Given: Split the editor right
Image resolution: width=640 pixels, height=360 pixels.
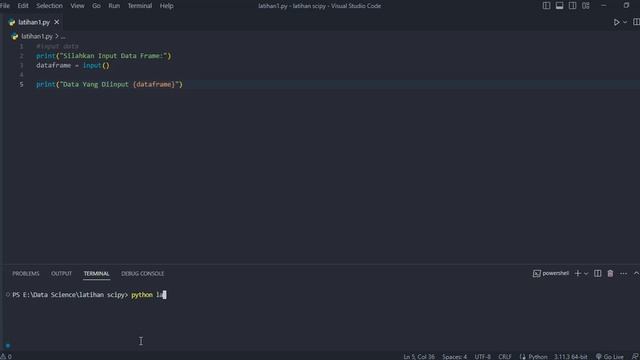Looking at the screenshot, I should [x=636, y=22].
